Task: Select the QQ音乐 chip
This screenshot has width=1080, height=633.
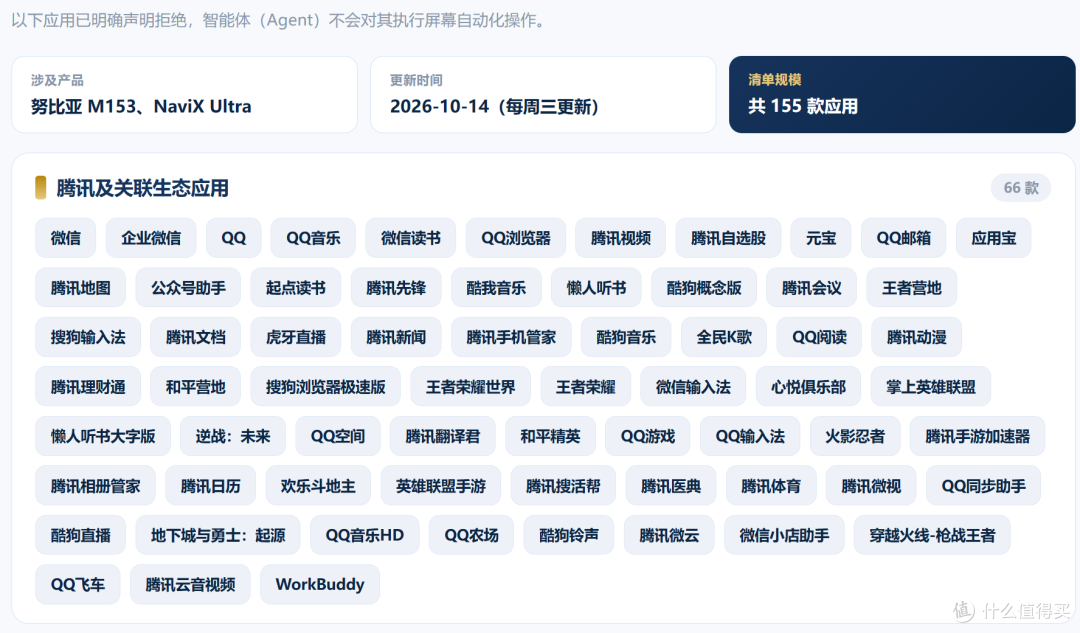Action: (313, 238)
